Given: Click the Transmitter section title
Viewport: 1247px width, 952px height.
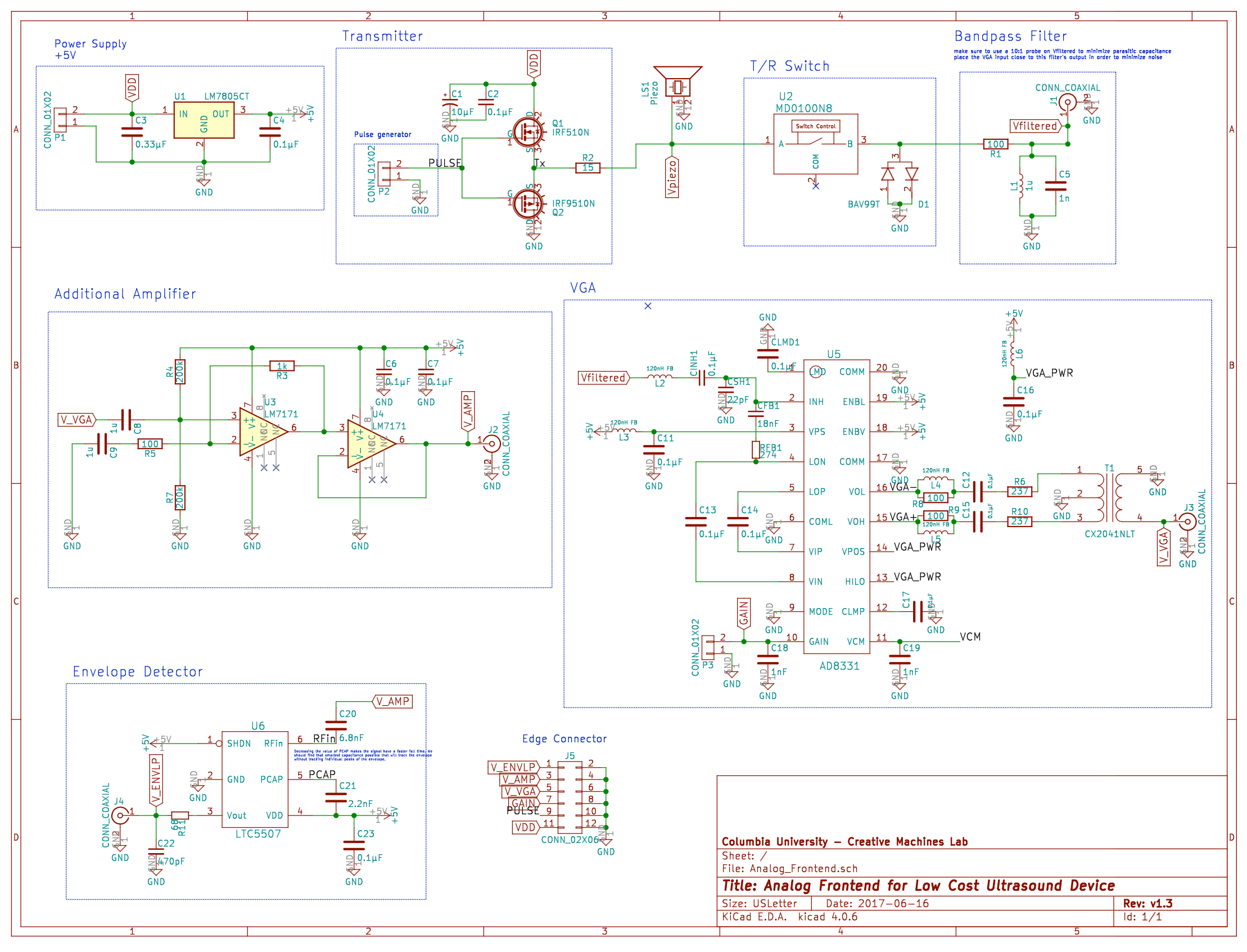Looking at the screenshot, I should pos(383,37).
